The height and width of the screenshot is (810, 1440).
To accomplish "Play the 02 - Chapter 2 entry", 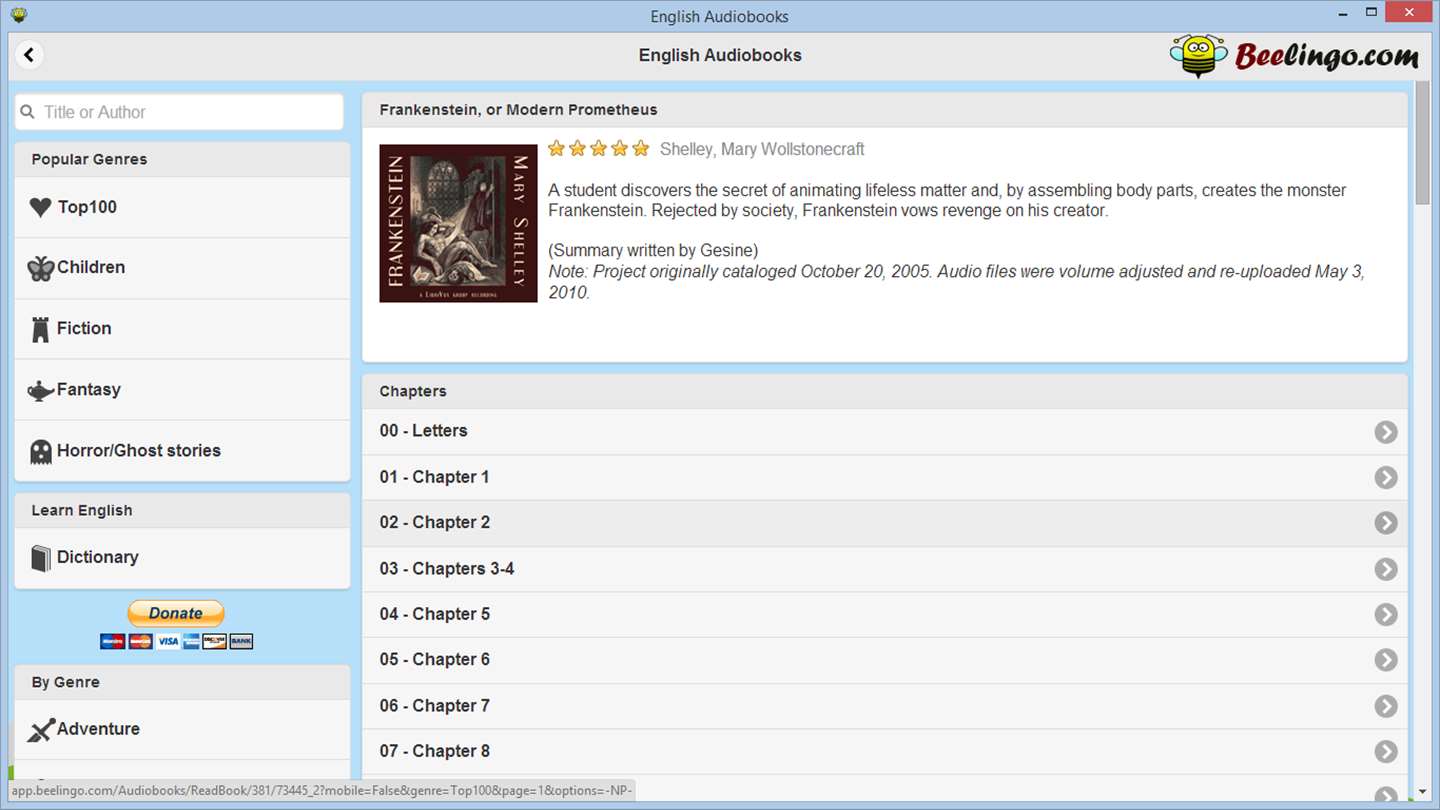I will click(x=884, y=523).
